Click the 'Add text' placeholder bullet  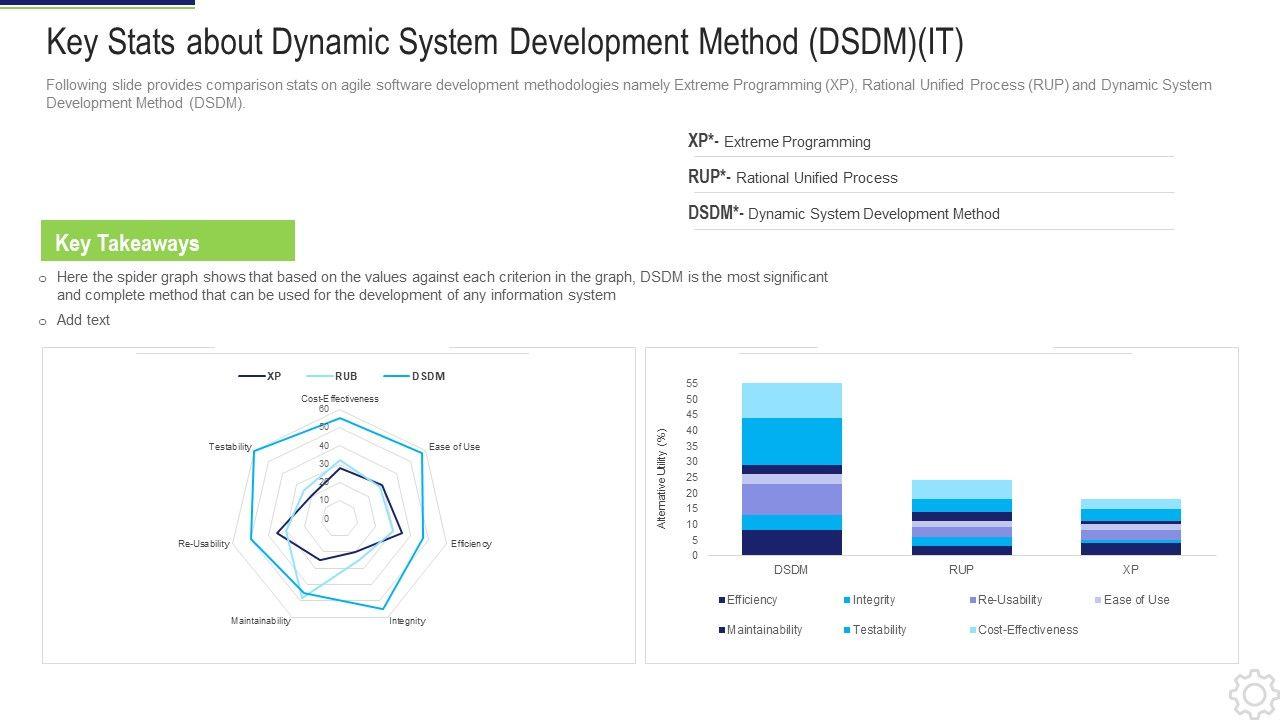click(83, 320)
